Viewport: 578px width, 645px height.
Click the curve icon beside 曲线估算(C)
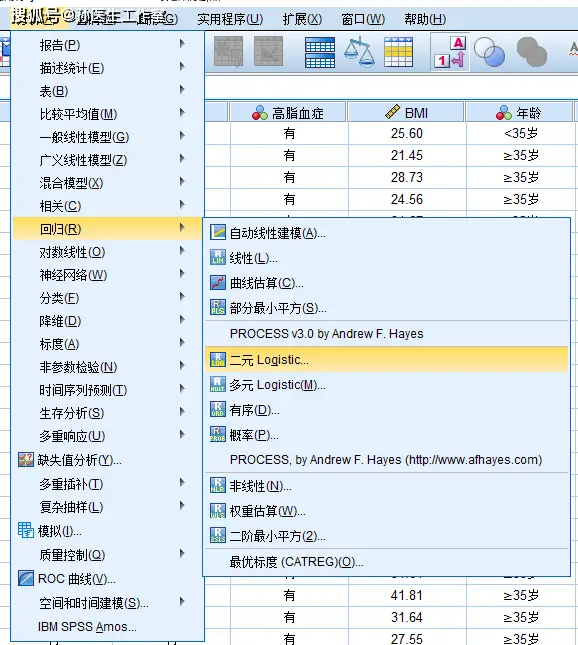218,282
